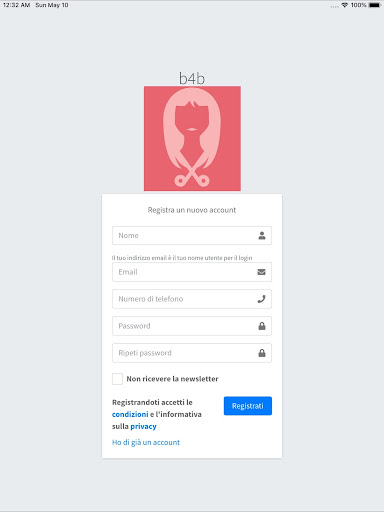Tap the Wi-Fi status icon
384x512 pixels.
(x=345, y=5)
